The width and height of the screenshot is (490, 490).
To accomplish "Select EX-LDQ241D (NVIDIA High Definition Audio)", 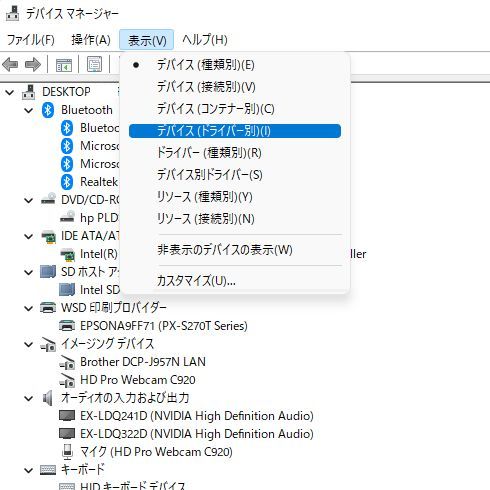I will [x=197, y=416].
